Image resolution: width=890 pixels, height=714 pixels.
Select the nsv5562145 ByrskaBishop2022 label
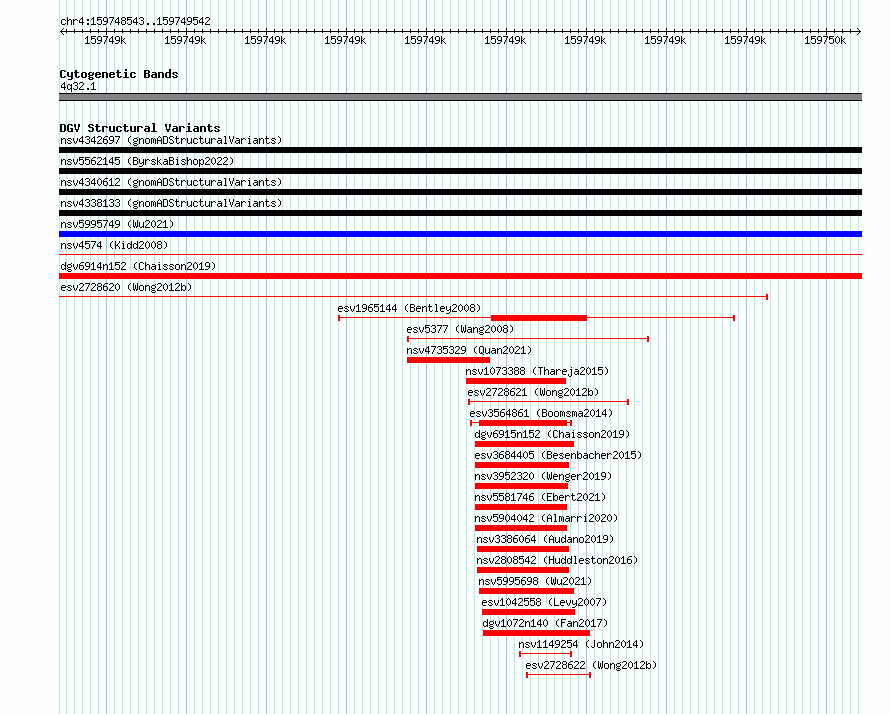147,161
